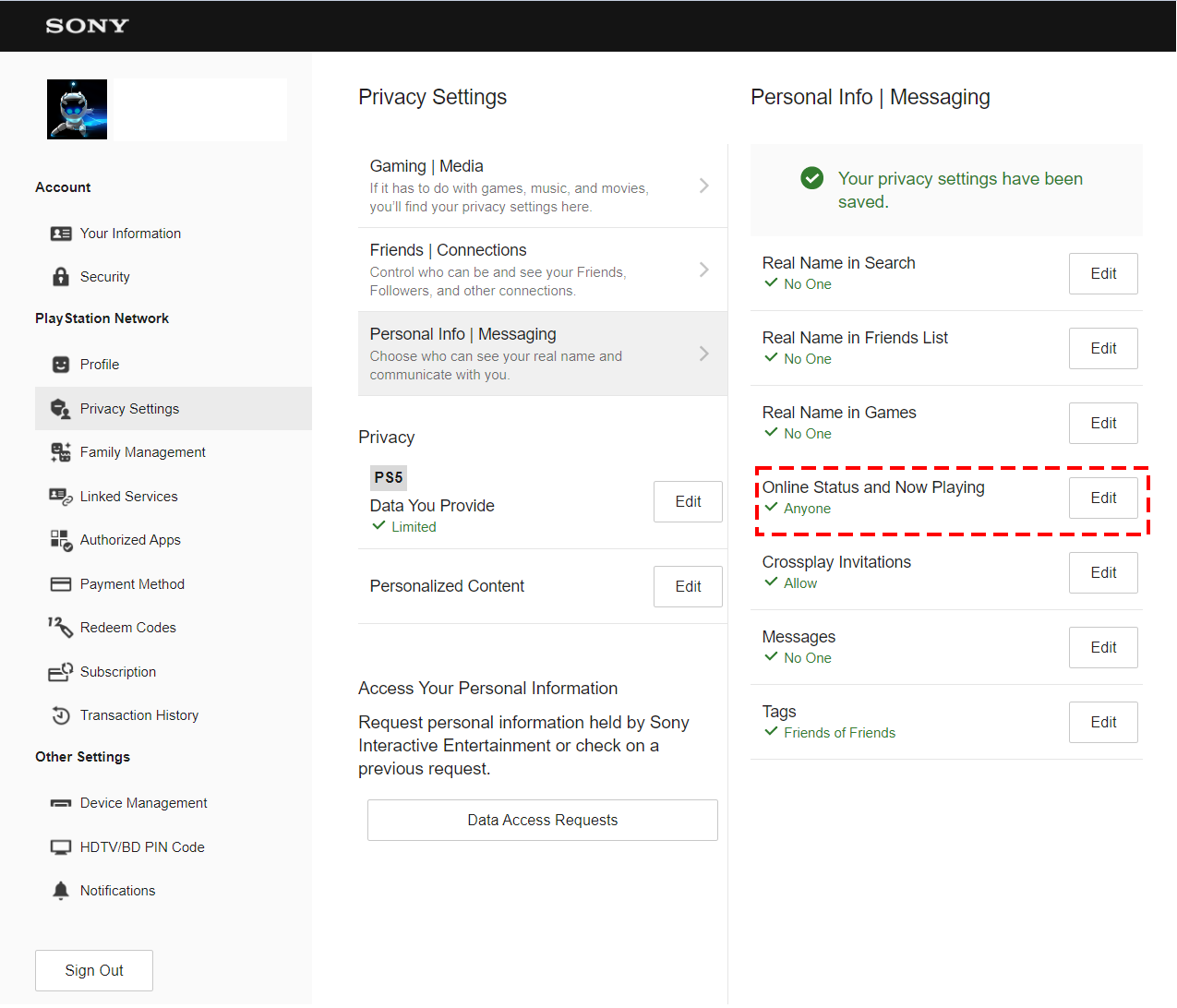The image size is (1177, 1008).
Task: Open Personal Info | Messaging via its chevron
Action: (703, 353)
